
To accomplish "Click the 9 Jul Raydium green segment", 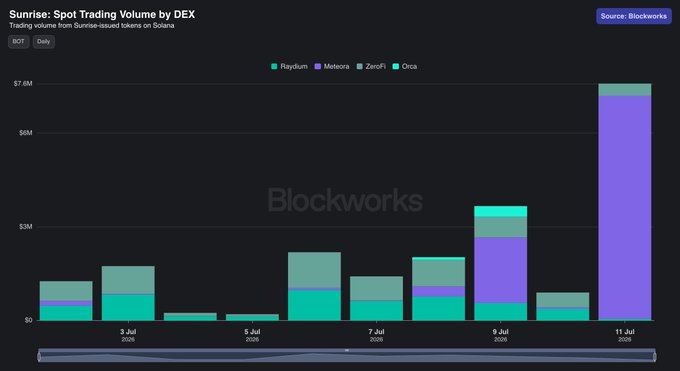I will click(501, 312).
